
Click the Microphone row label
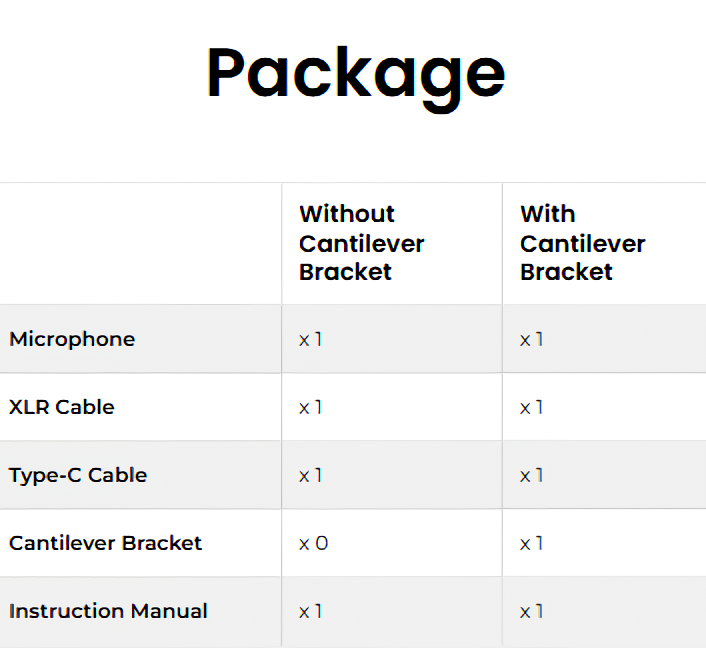72,339
